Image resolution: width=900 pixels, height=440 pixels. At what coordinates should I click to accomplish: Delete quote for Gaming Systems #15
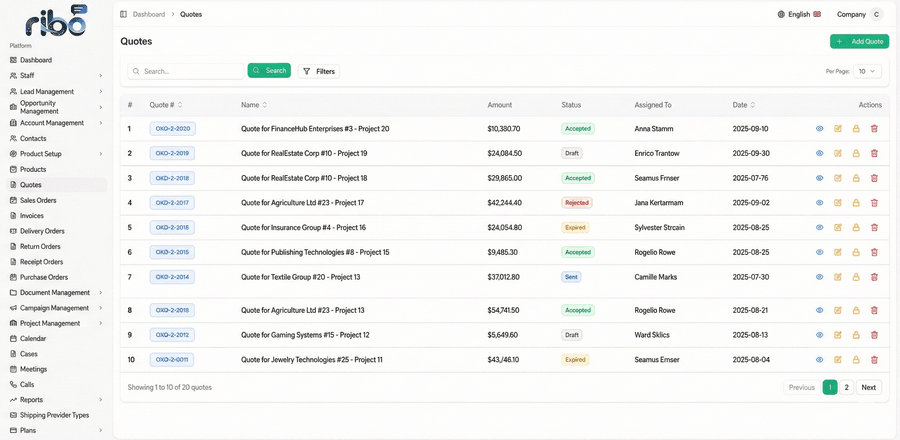874,335
